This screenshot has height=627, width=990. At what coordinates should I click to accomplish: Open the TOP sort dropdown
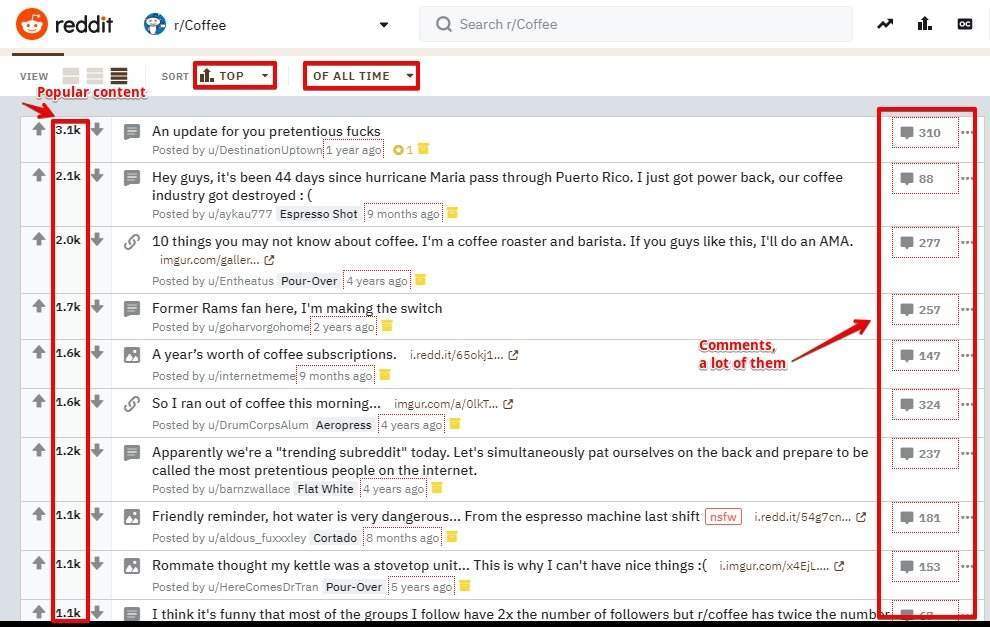234,74
